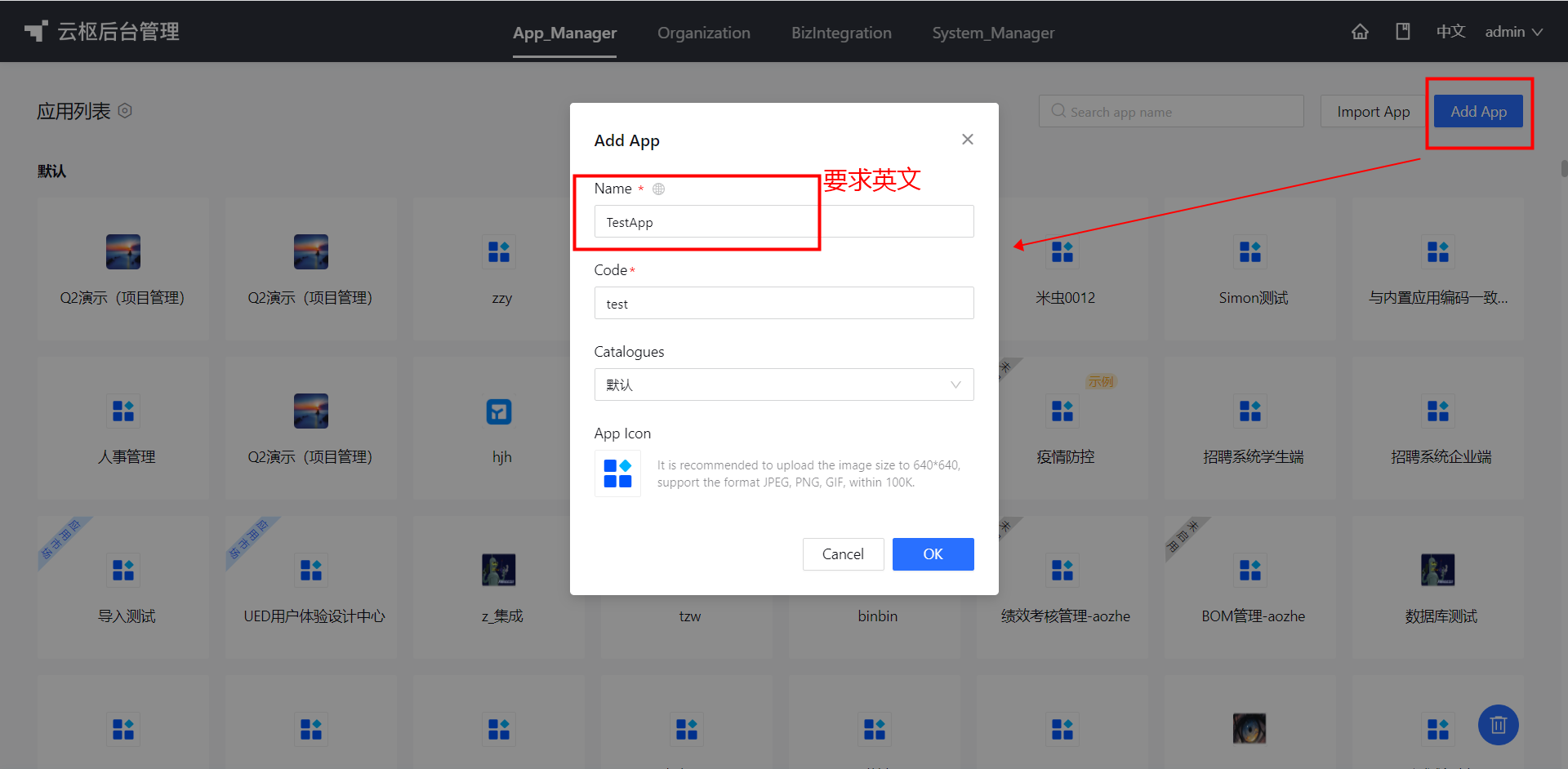Image resolution: width=1568 pixels, height=769 pixels.
Task: Open the 疫情防控 app icon
Action: pos(1062,411)
